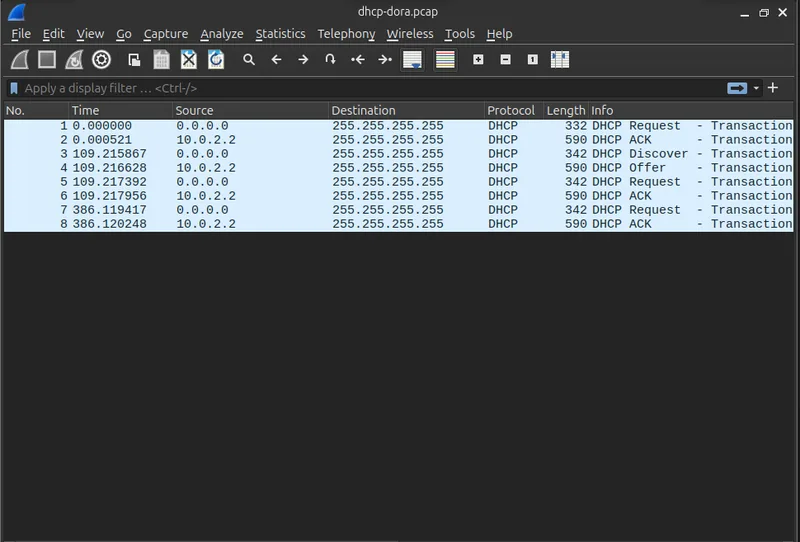Sort by the Length column header
800x542 pixels.
tap(566, 110)
